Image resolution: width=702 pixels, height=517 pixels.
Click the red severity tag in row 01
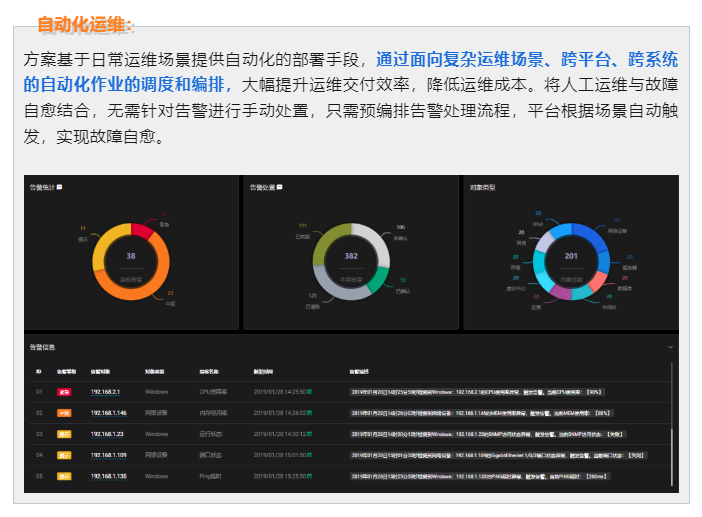pyautogui.click(x=64, y=392)
